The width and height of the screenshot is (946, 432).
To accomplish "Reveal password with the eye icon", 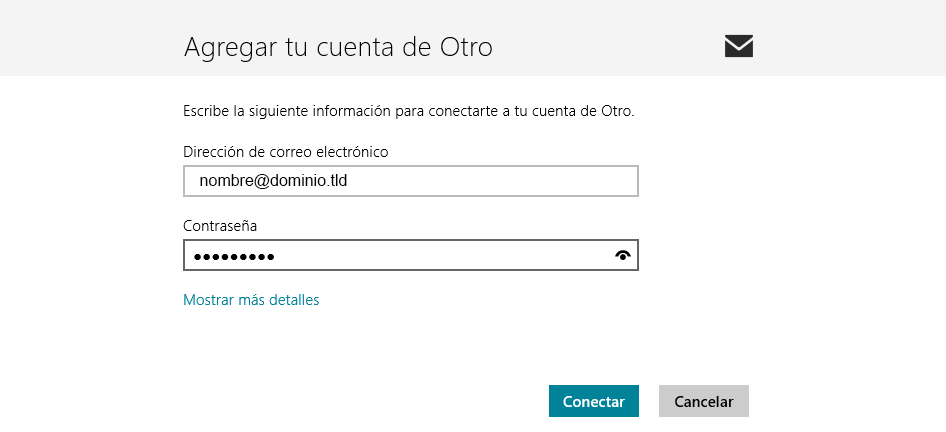I will 624,256.
